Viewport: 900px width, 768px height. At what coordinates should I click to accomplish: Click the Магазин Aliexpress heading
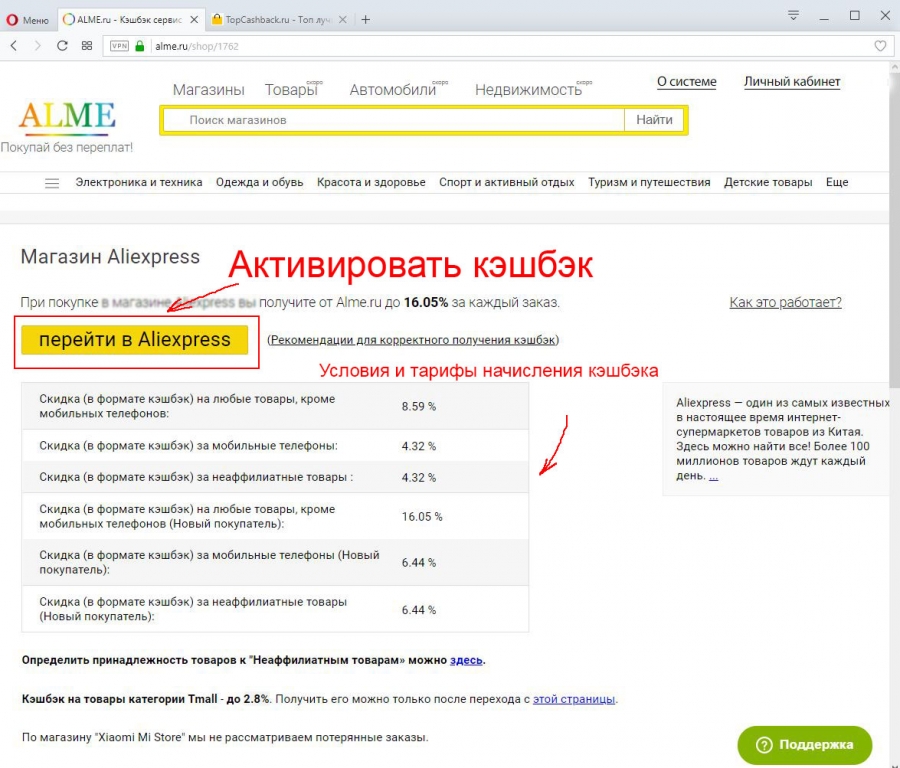pos(110,257)
